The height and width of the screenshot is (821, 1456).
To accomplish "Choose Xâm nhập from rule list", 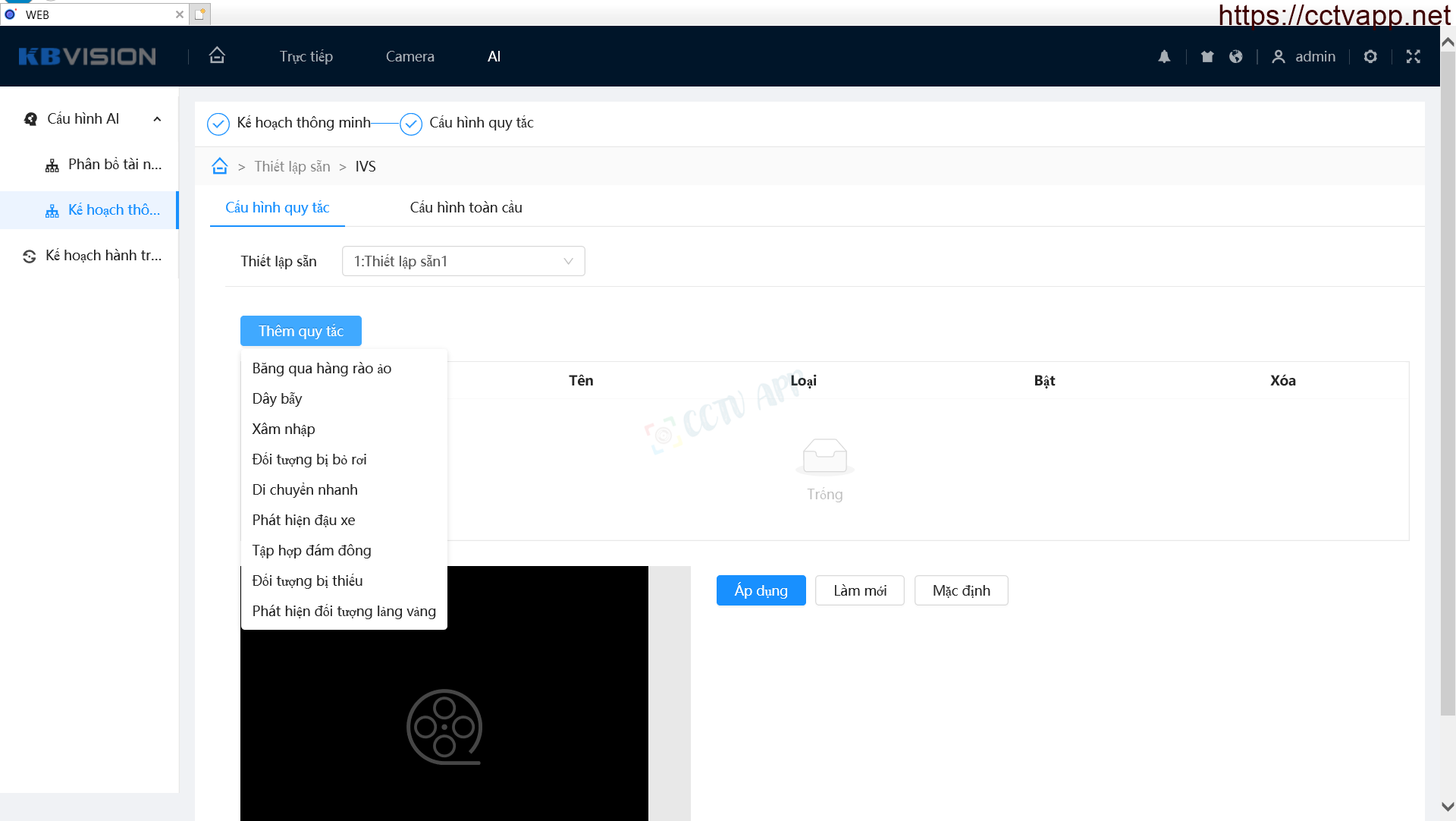I will pyautogui.click(x=284, y=429).
